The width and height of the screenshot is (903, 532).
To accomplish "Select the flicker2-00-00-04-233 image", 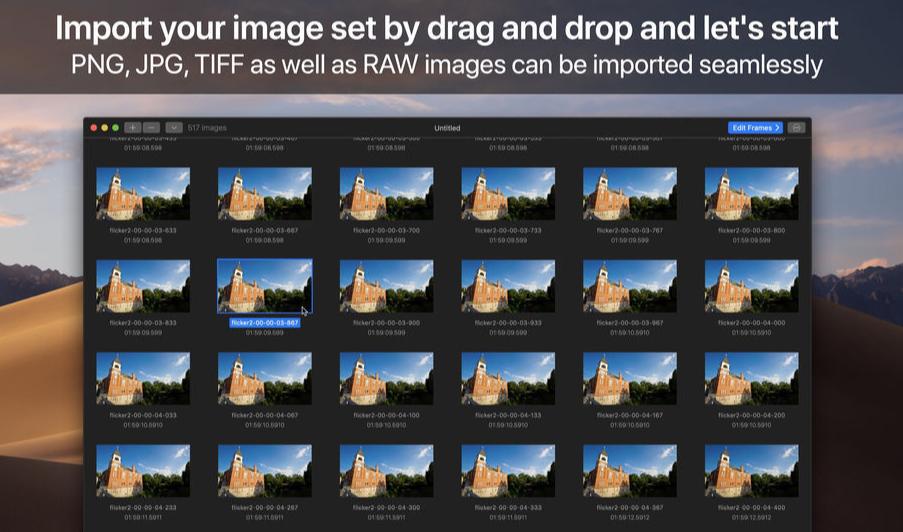I will pyautogui.click(x=143, y=471).
